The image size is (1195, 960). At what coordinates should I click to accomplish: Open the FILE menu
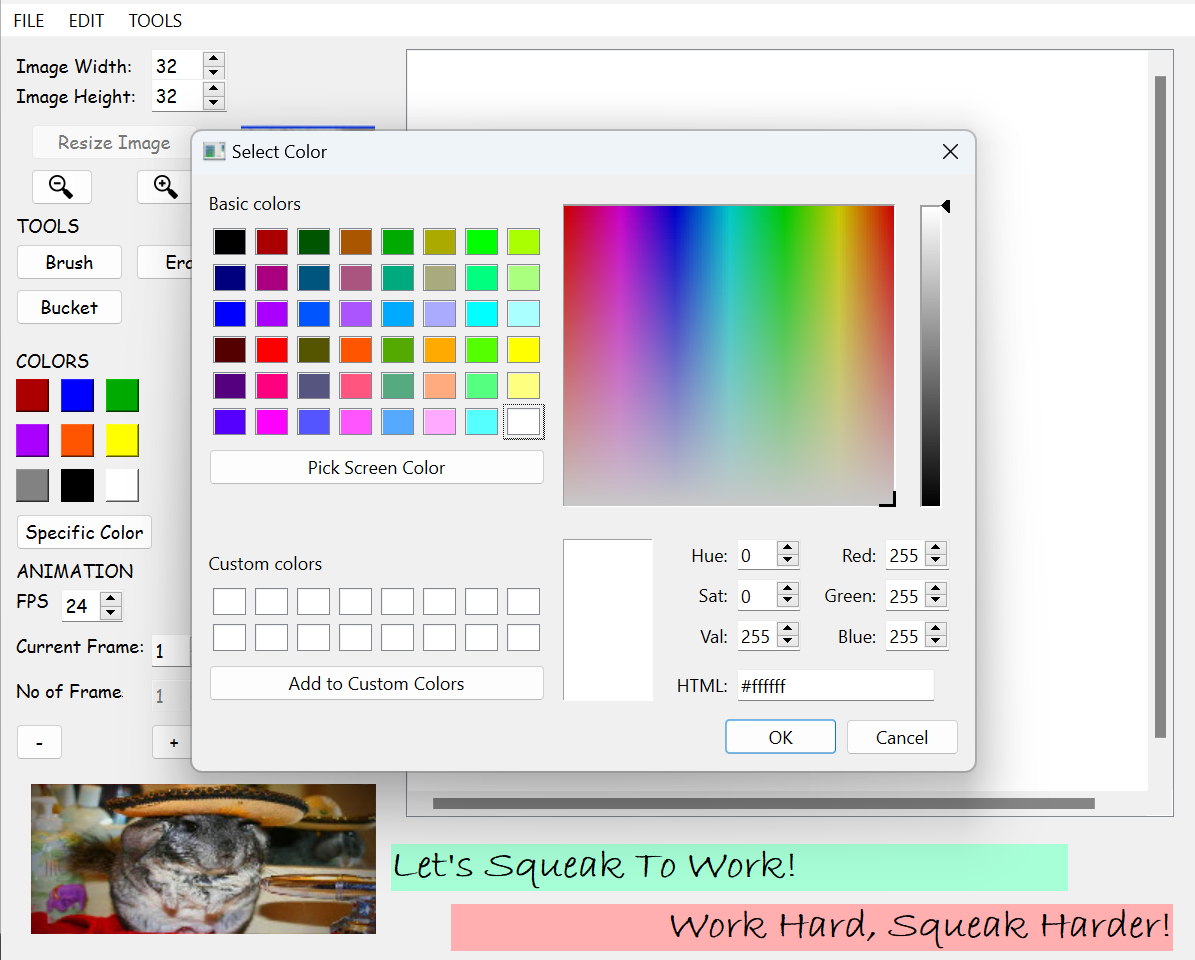tap(29, 20)
